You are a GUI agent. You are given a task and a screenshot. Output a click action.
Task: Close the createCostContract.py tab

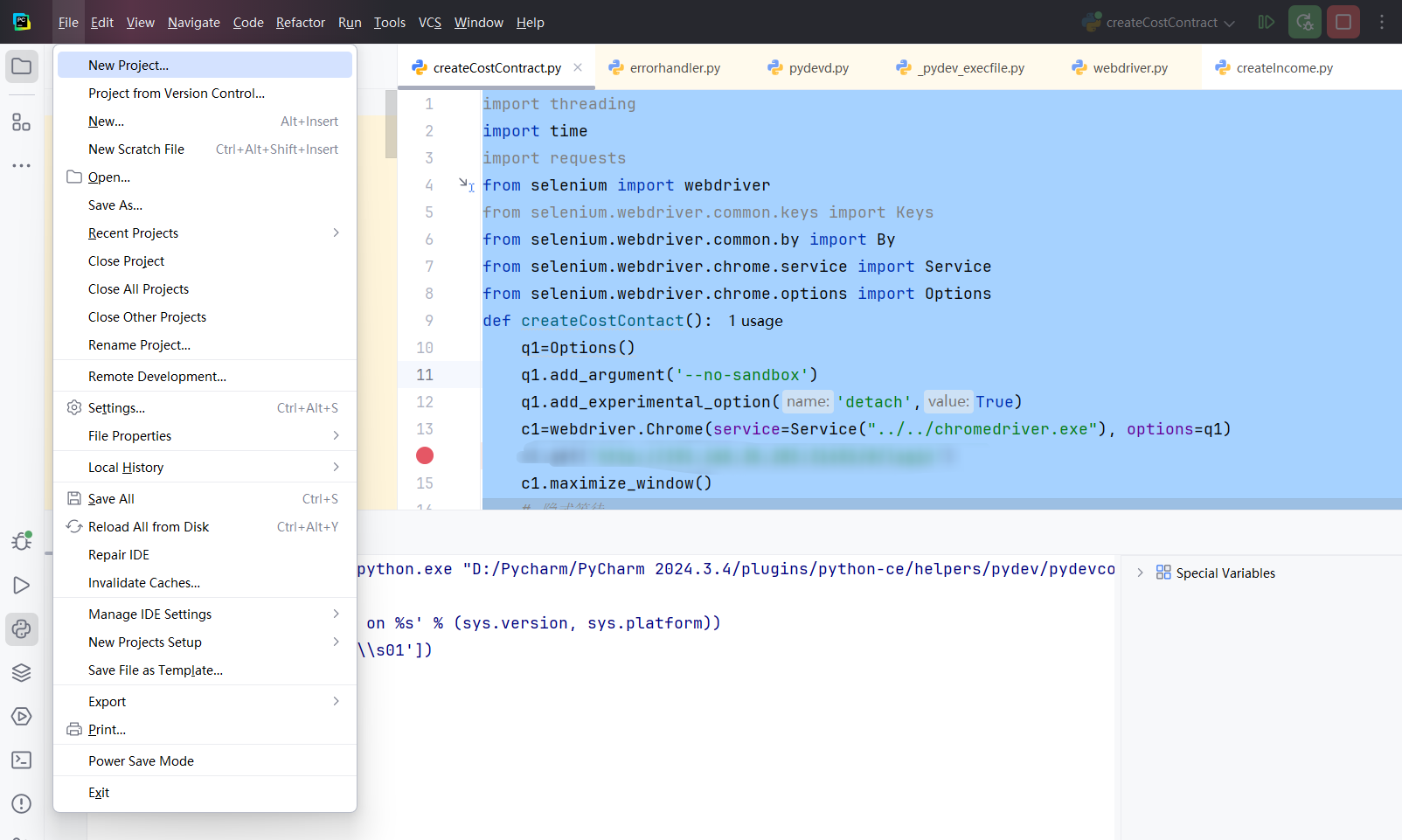point(578,67)
